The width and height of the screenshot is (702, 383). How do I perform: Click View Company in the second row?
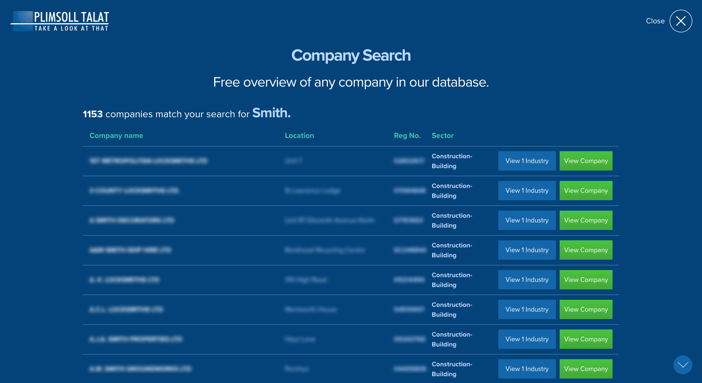coord(586,190)
